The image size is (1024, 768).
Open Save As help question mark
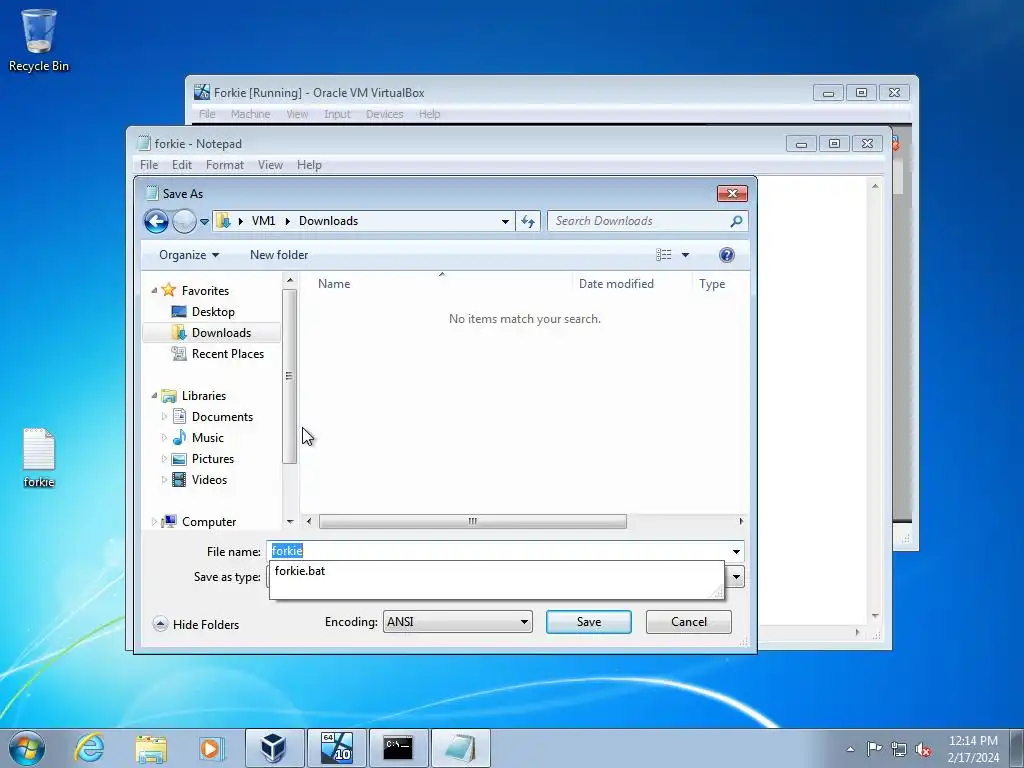coord(726,255)
